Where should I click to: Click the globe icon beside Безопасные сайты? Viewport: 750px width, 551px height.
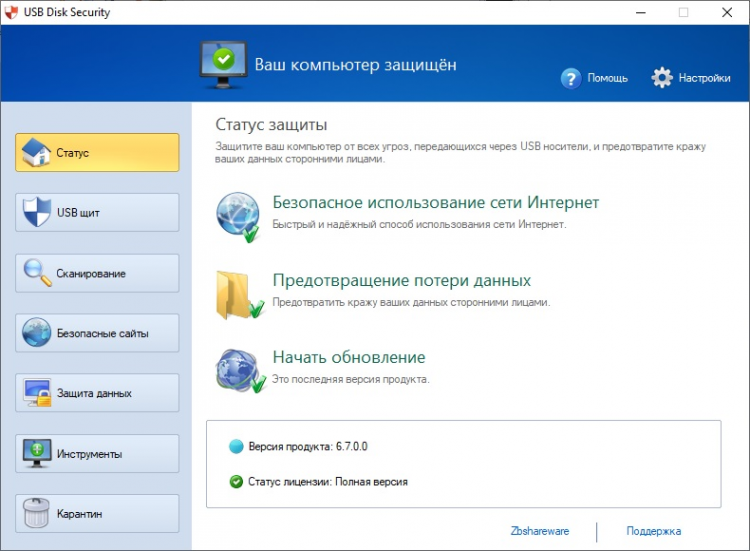point(36,332)
